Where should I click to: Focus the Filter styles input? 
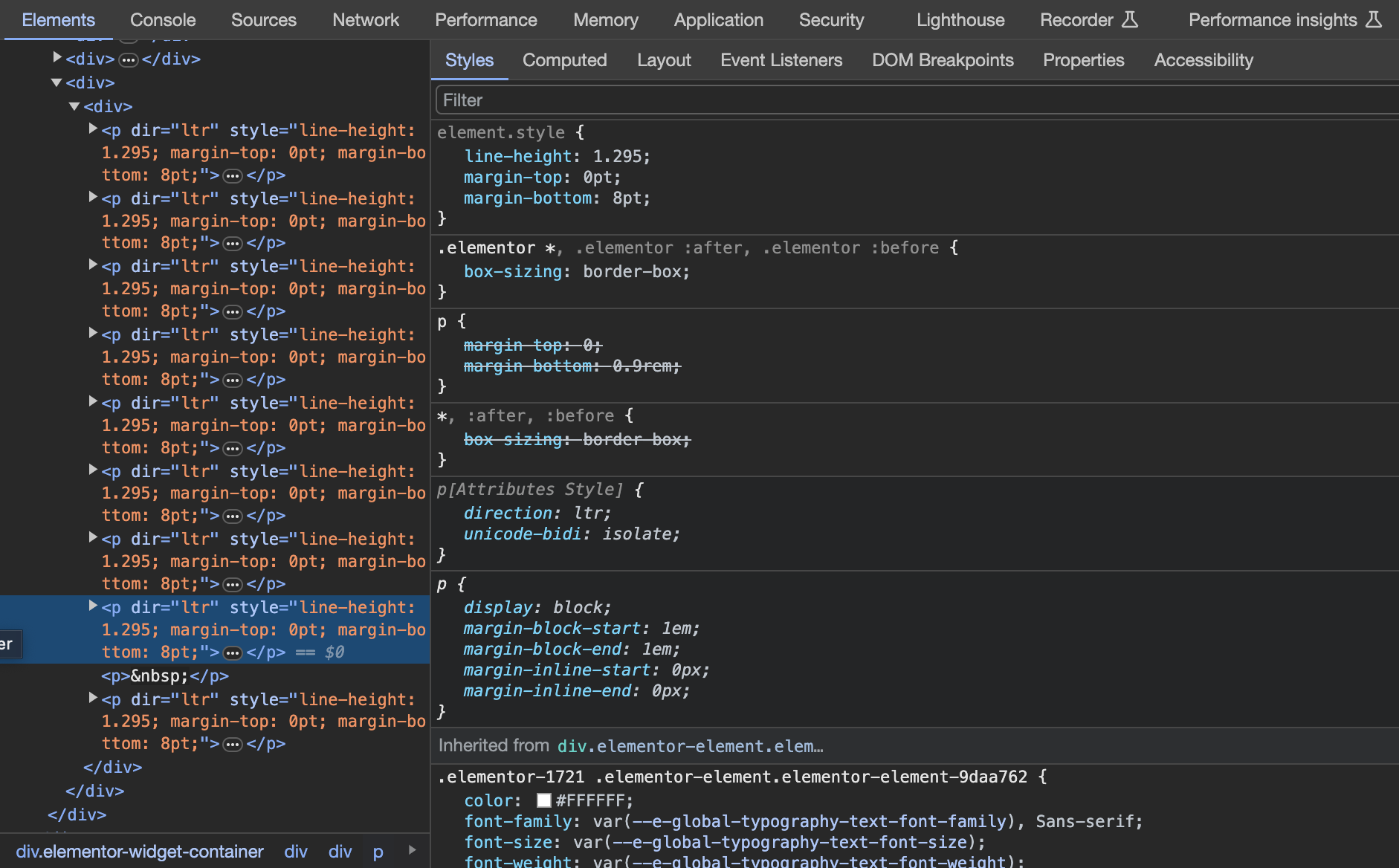pos(914,100)
